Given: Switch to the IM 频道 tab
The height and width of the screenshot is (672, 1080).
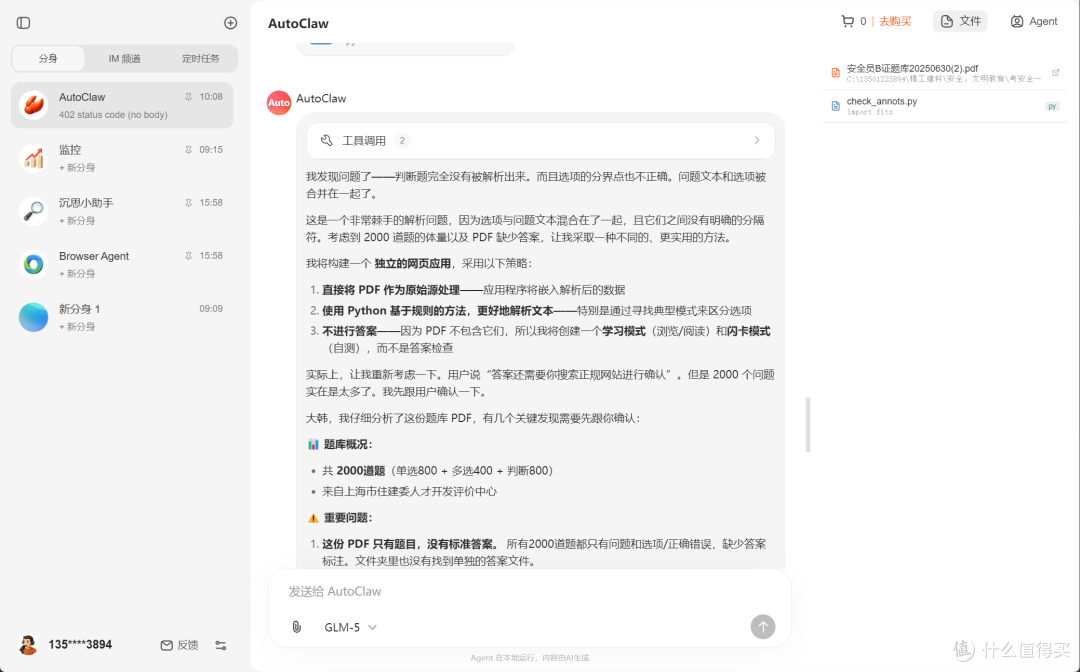Looking at the screenshot, I should coord(125,59).
